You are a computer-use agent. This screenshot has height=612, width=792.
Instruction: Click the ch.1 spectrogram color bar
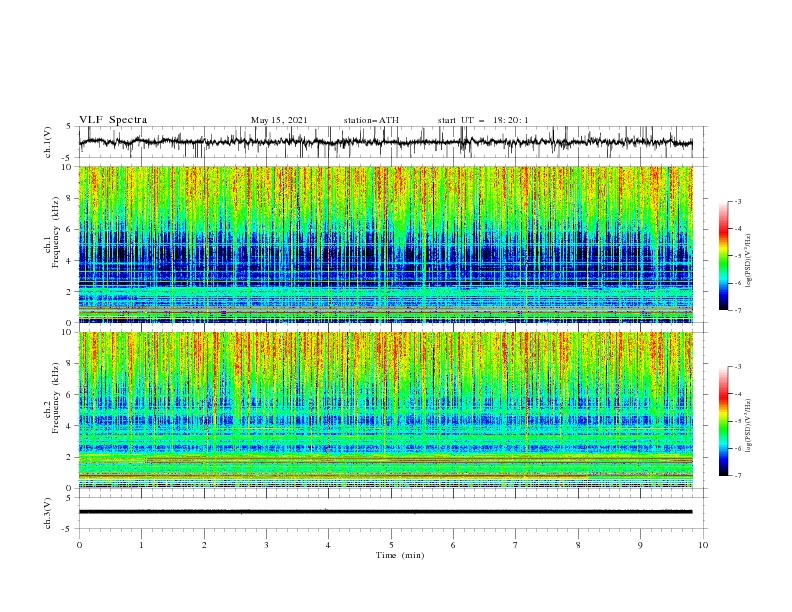click(x=724, y=256)
